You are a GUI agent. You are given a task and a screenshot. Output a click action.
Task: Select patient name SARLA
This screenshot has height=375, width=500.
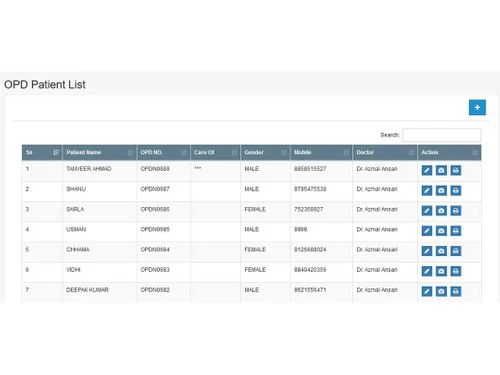click(75, 209)
